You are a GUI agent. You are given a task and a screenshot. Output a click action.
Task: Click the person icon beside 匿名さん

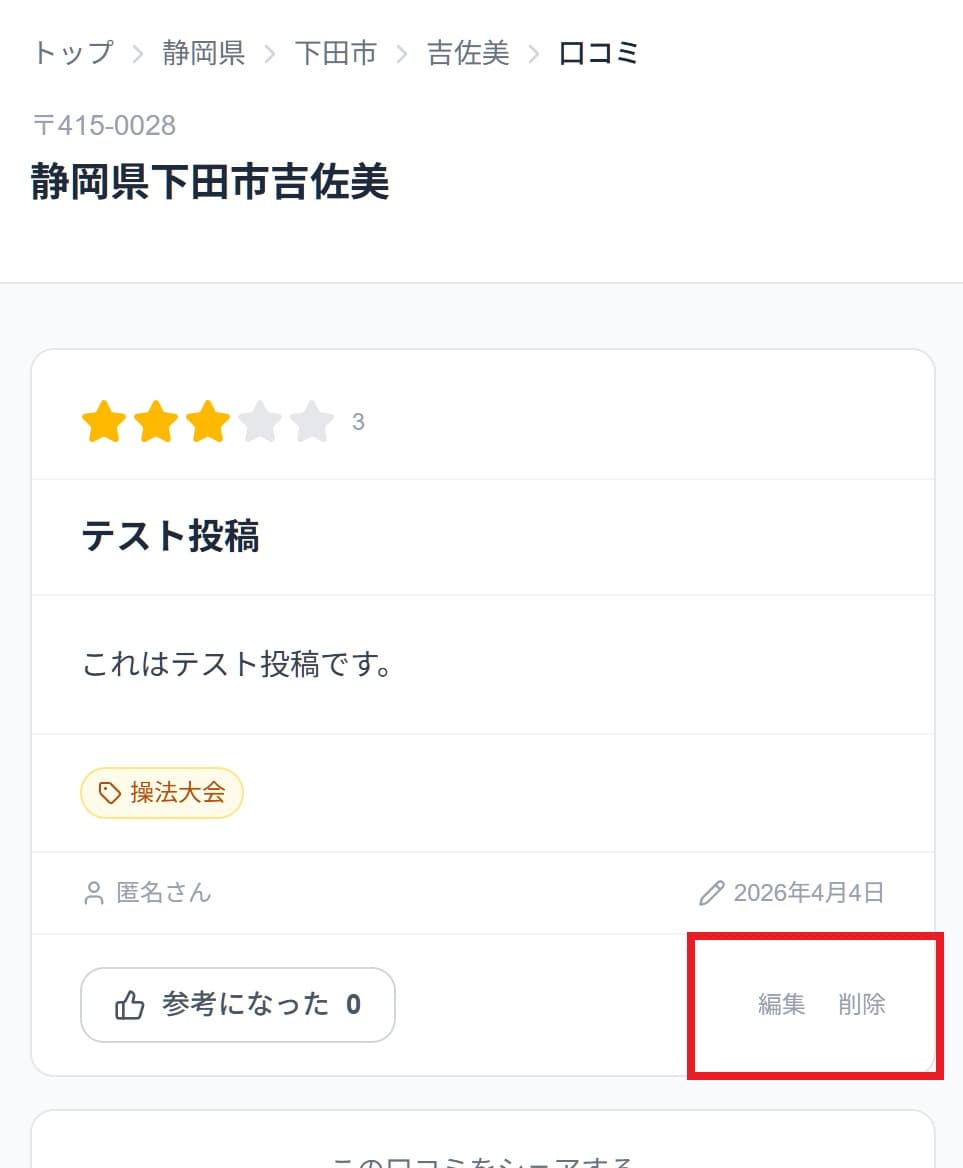(x=94, y=892)
